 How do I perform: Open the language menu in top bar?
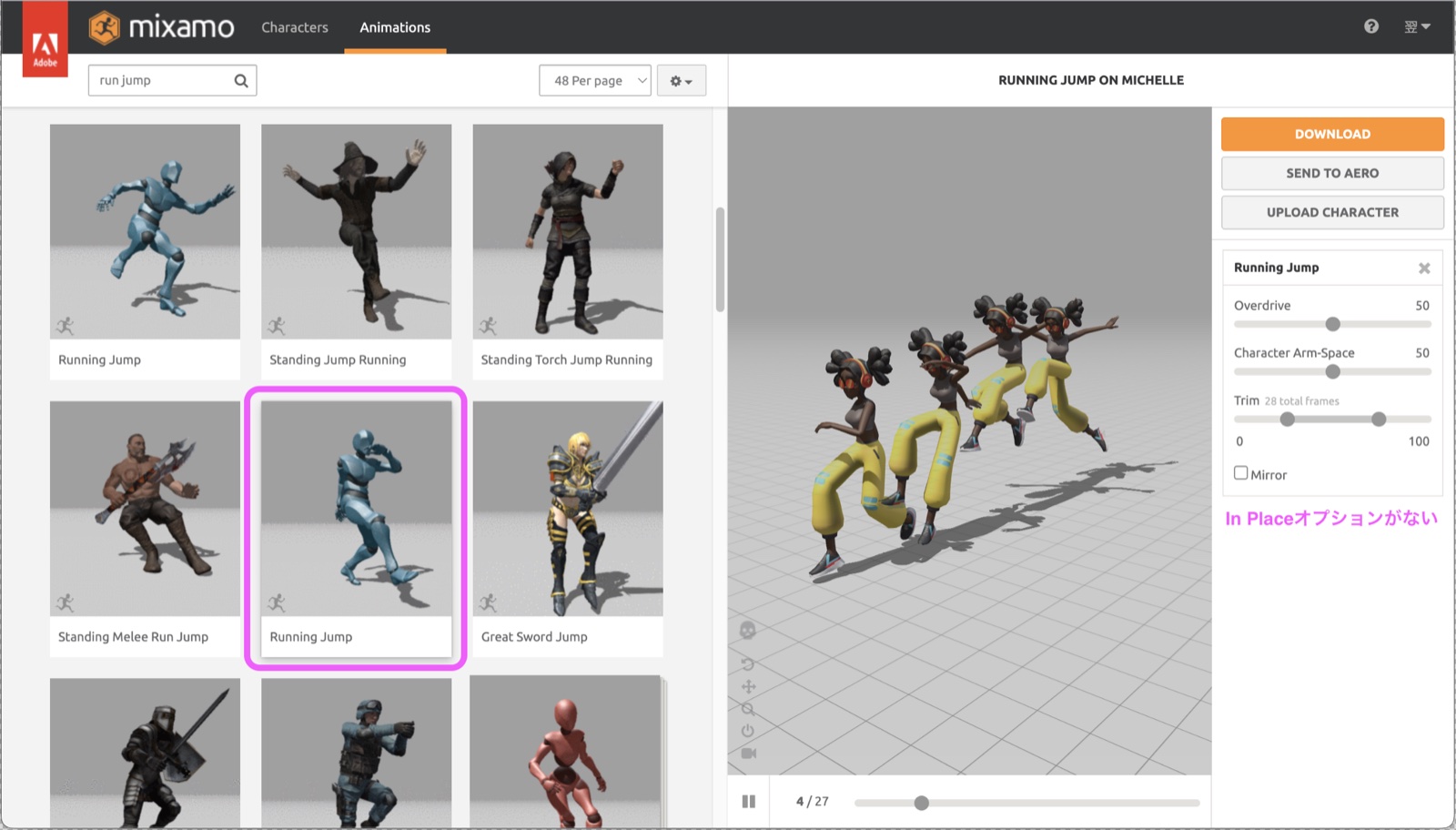1417,26
